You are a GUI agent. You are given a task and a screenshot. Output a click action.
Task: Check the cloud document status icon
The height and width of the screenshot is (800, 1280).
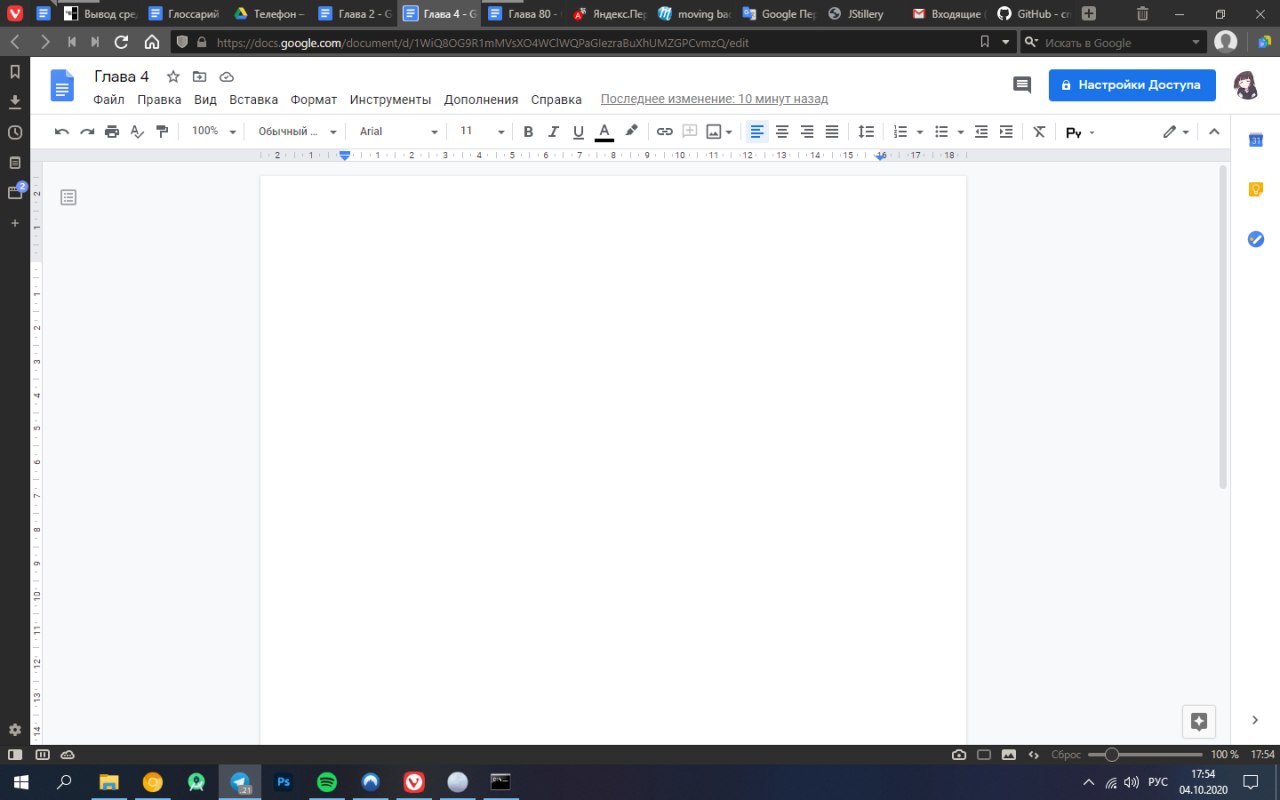coord(227,77)
